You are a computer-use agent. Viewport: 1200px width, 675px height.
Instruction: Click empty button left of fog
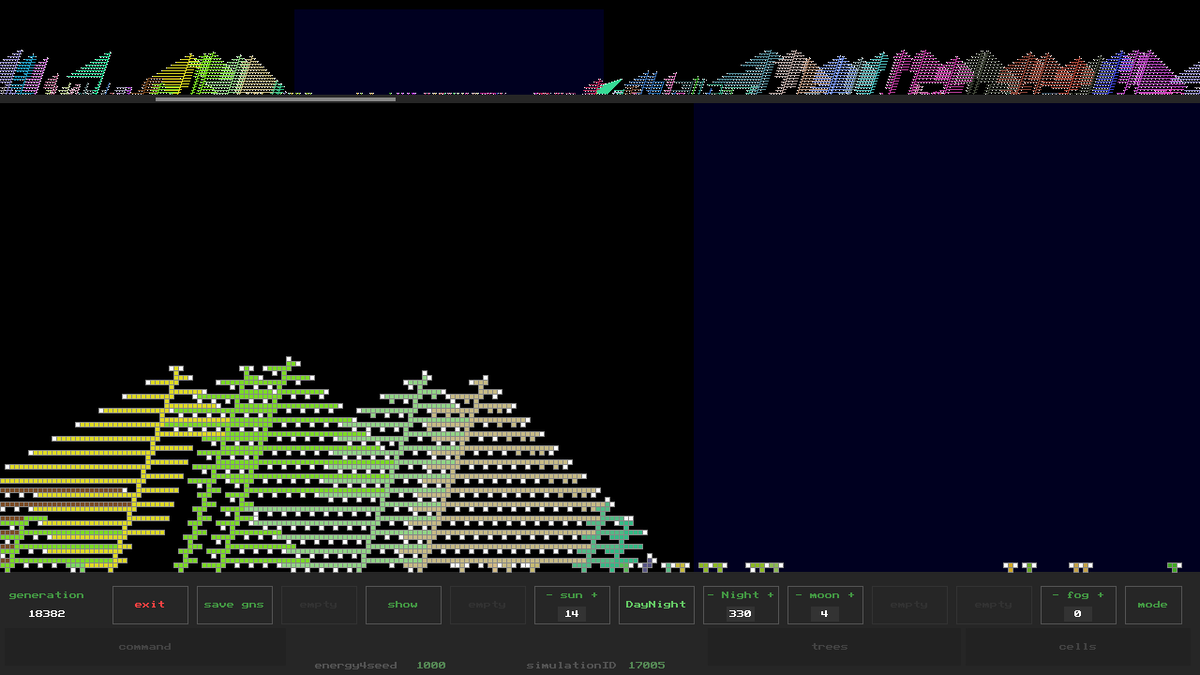[x=993, y=605]
